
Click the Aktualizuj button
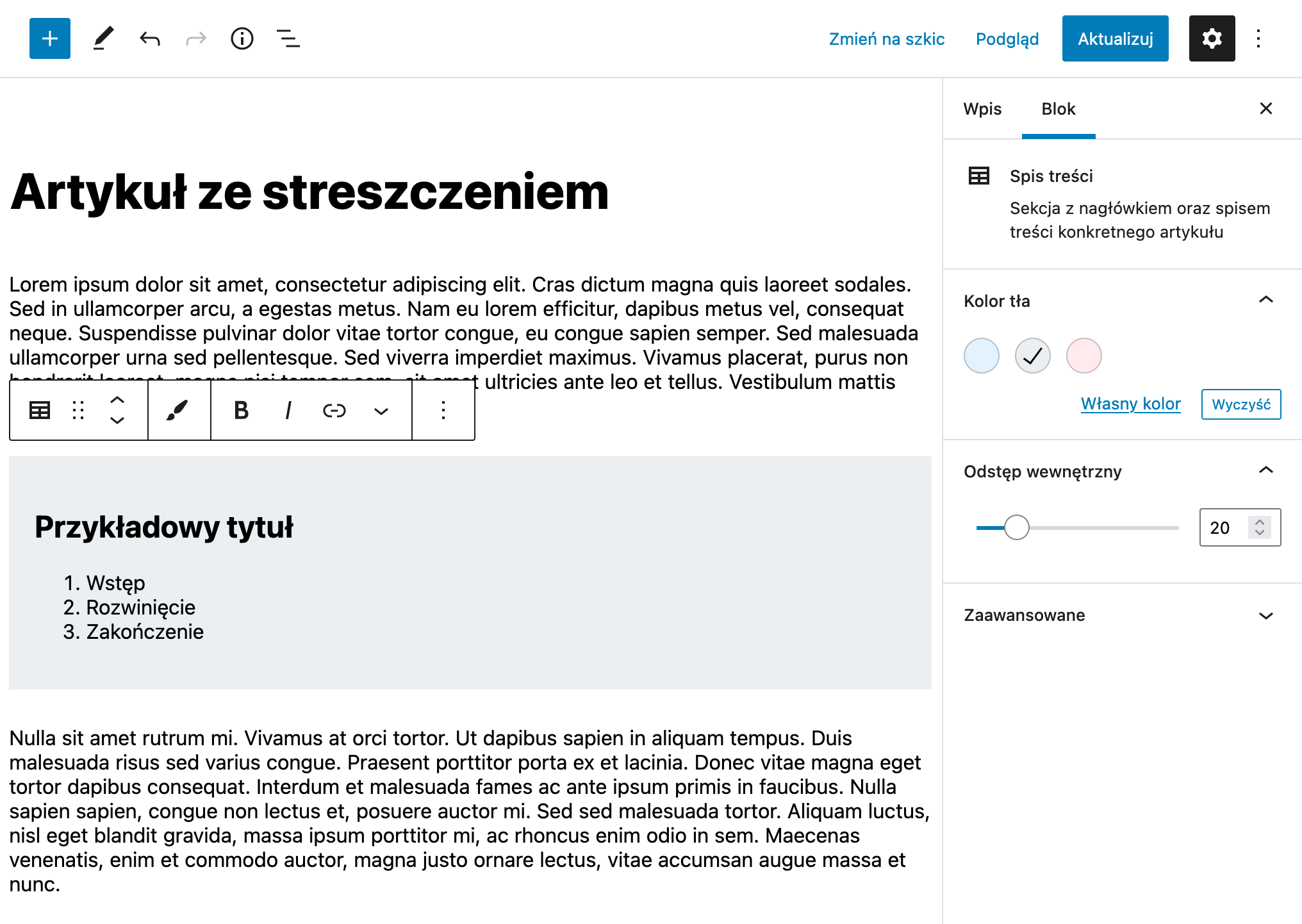(1116, 38)
